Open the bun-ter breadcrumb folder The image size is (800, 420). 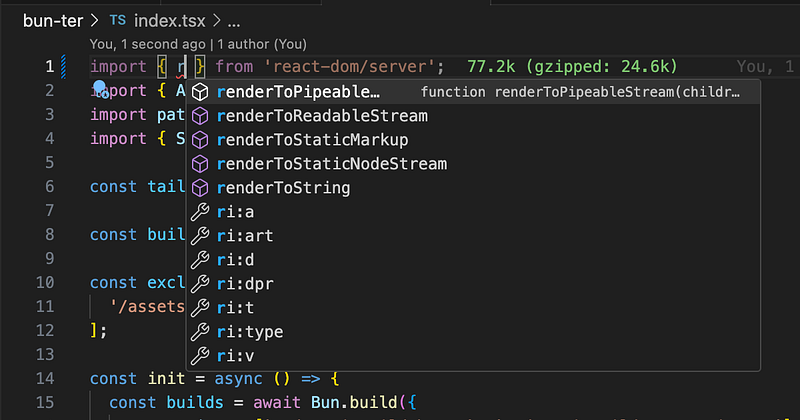click(x=53, y=21)
